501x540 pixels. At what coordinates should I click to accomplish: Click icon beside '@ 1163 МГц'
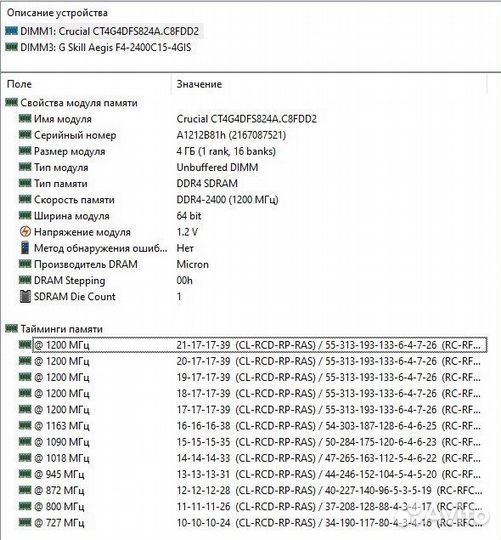[25, 425]
